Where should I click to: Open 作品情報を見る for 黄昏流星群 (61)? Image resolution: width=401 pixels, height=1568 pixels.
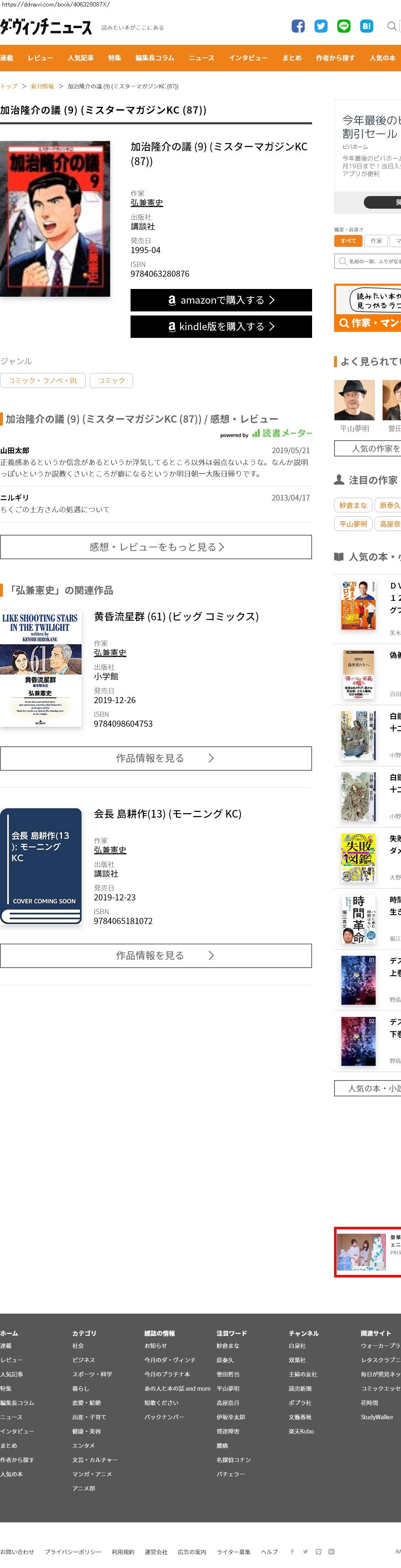156,759
